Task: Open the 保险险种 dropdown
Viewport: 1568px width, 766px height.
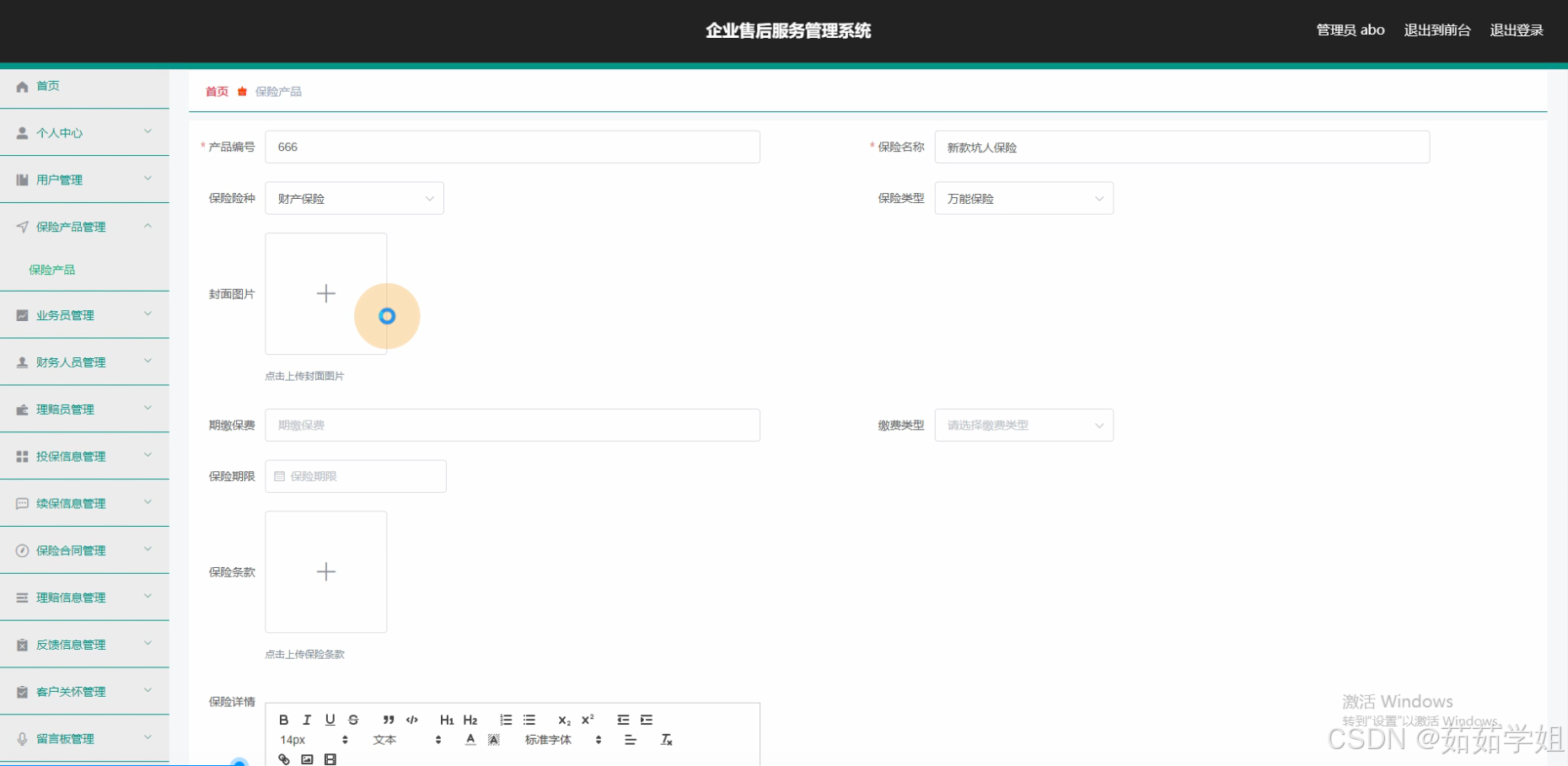Action: tap(354, 198)
